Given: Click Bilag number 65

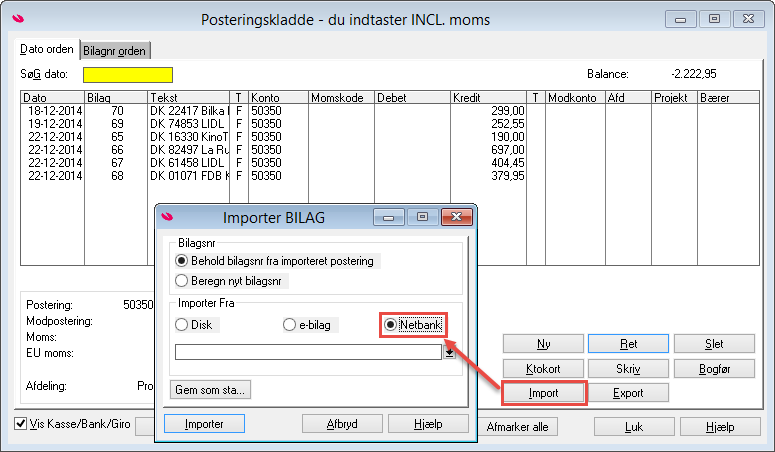Looking at the screenshot, I should (117, 137).
